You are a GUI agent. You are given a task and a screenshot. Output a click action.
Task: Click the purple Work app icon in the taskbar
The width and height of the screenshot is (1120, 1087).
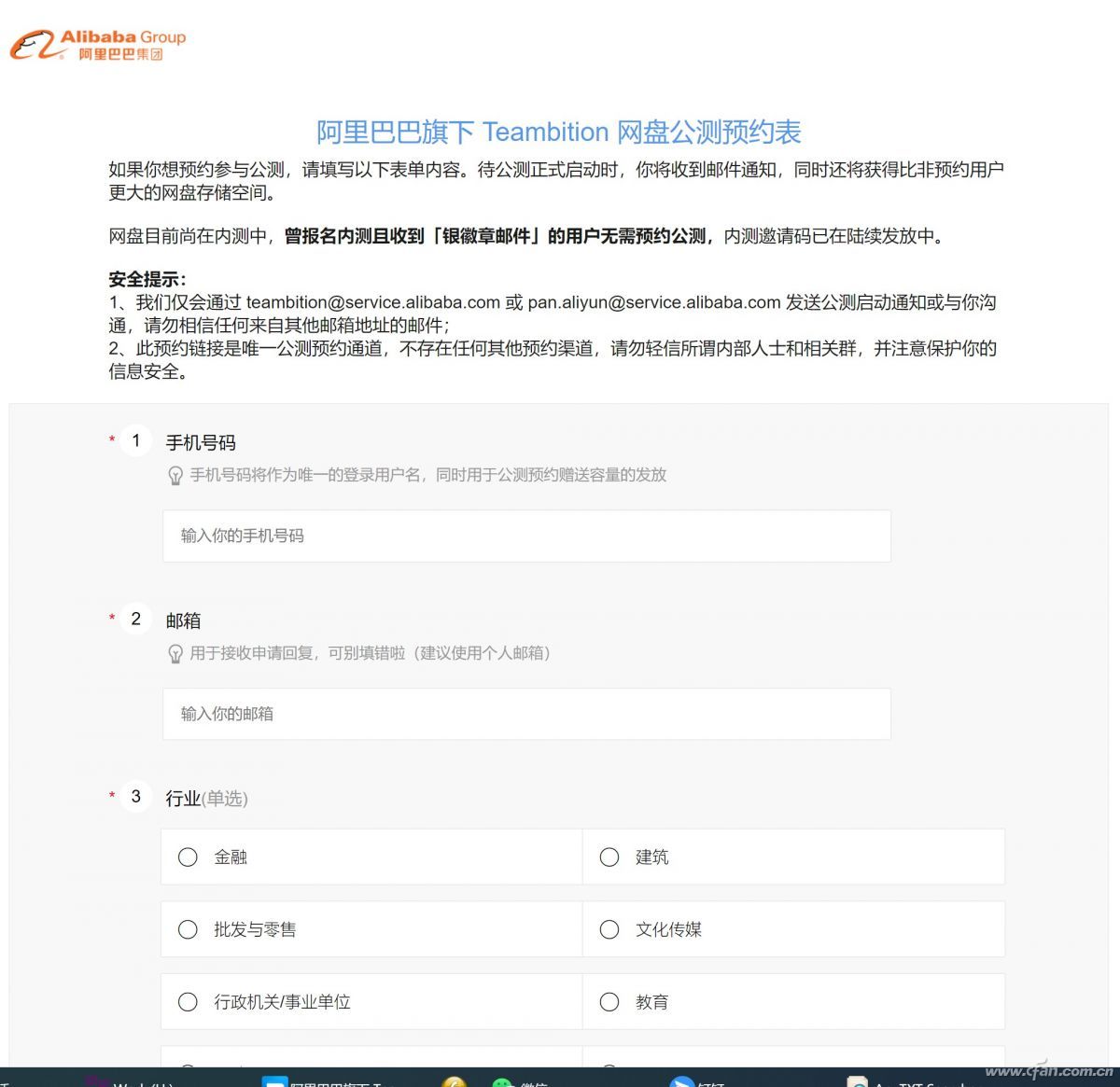[x=96, y=1080]
